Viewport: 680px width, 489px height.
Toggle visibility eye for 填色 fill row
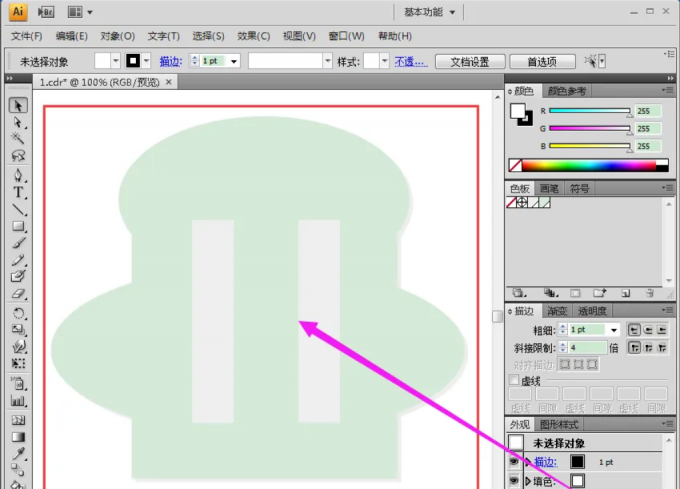pyautogui.click(x=514, y=481)
